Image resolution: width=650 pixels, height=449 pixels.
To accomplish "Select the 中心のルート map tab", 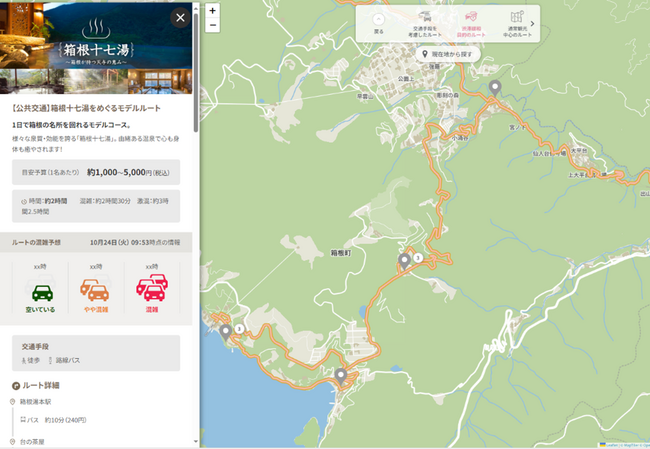I will (x=517, y=24).
